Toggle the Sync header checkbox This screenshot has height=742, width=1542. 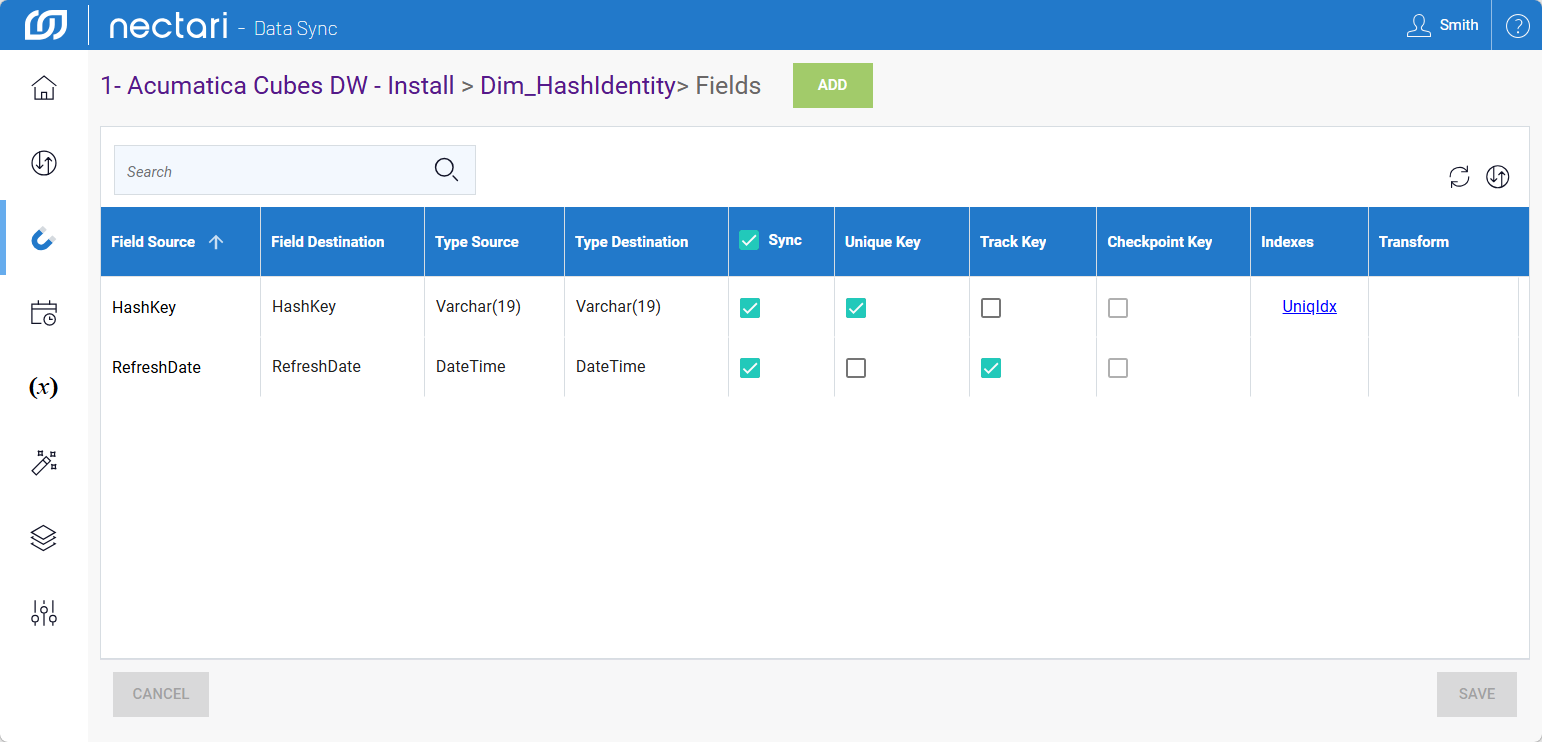(x=749, y=240)
